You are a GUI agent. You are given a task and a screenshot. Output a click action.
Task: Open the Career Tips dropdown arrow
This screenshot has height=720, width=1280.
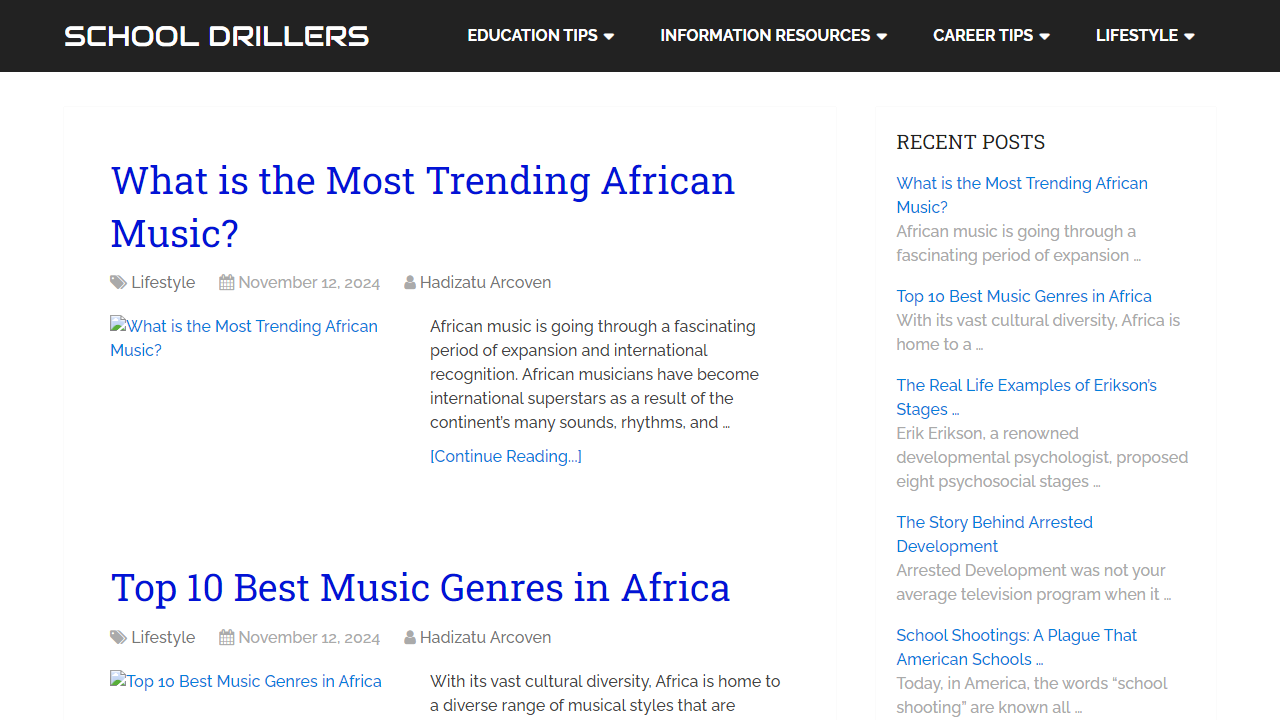[1046, 35]
